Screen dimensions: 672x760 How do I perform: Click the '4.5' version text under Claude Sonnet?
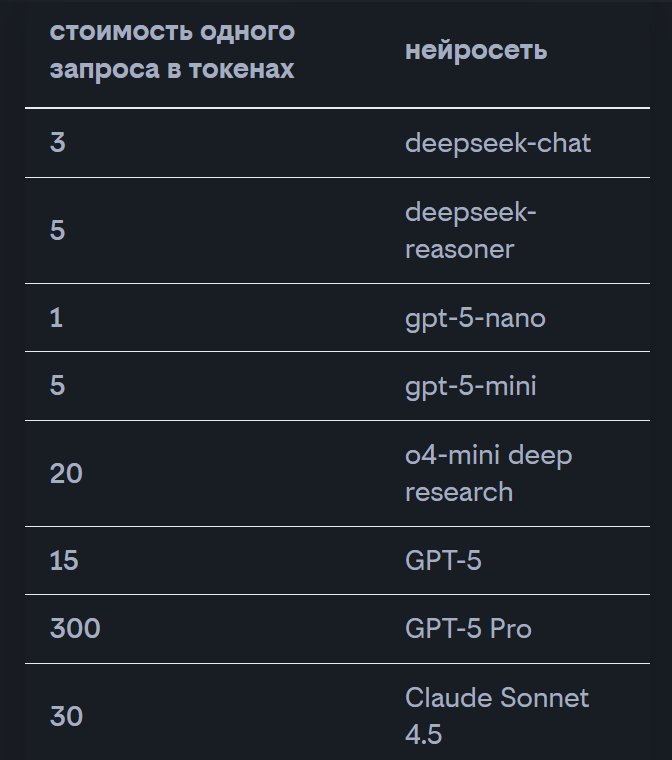tap(423, 735)
